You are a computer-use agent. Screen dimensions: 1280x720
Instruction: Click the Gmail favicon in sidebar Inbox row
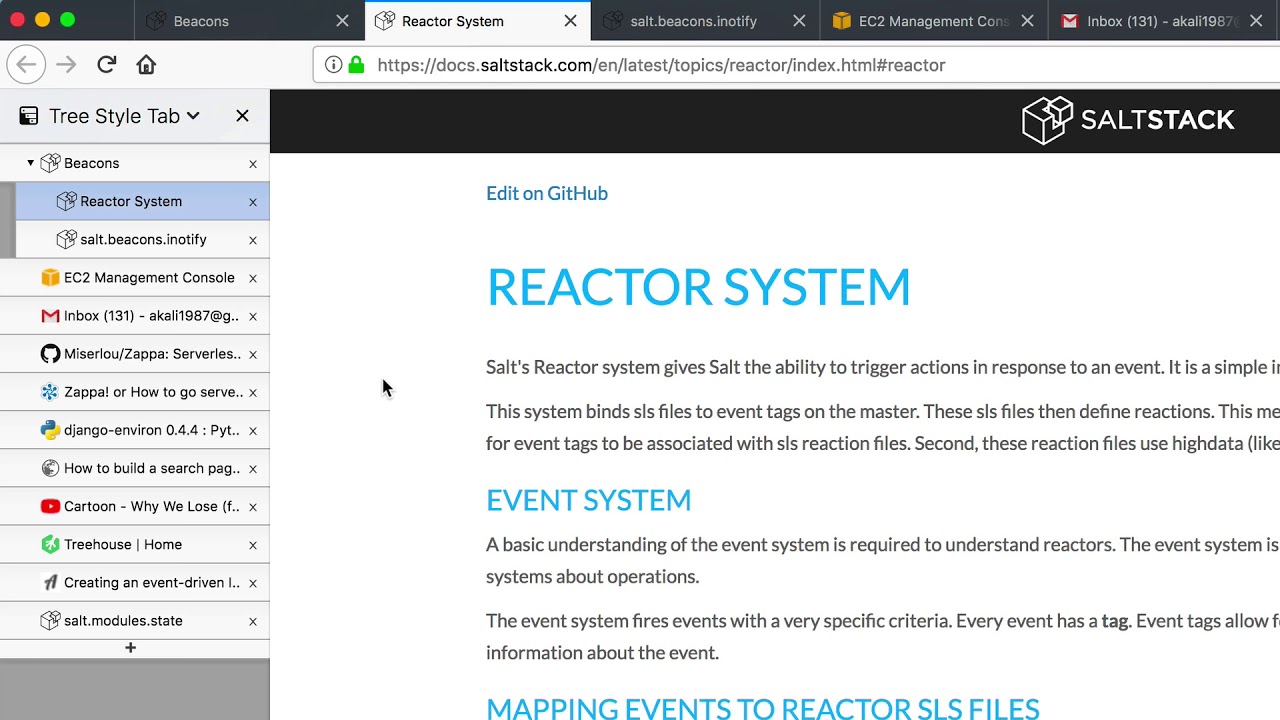50,315
